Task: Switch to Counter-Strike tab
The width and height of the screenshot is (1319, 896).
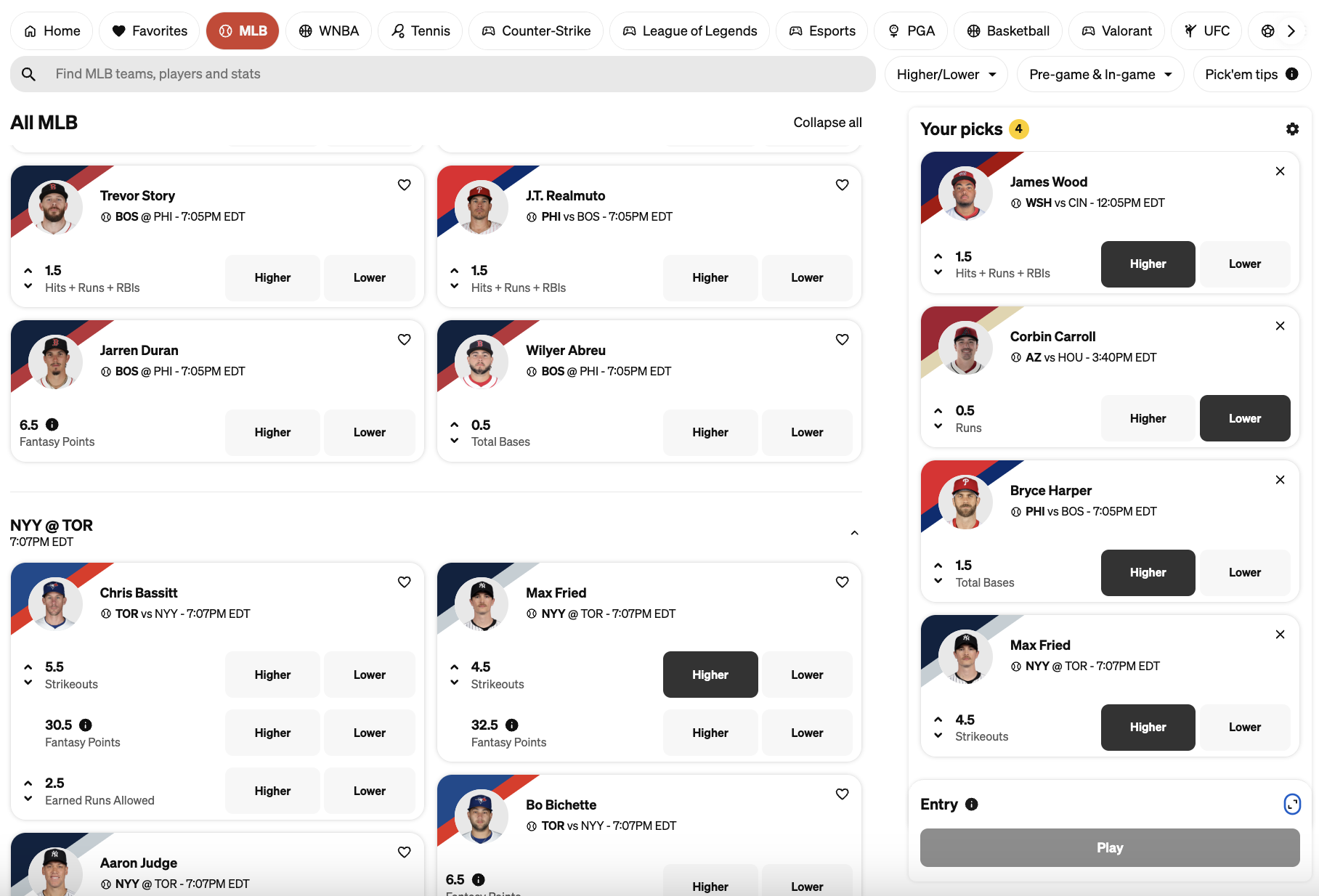Action: pyautogui.click(x=536, y=31)
